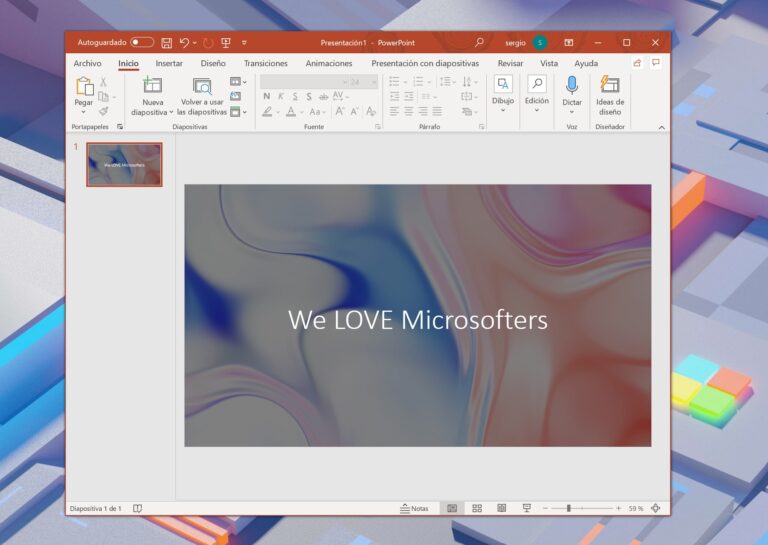Apply italic with the K button
The height and width of the screenshot is (545, 768).
pos(281,96)
